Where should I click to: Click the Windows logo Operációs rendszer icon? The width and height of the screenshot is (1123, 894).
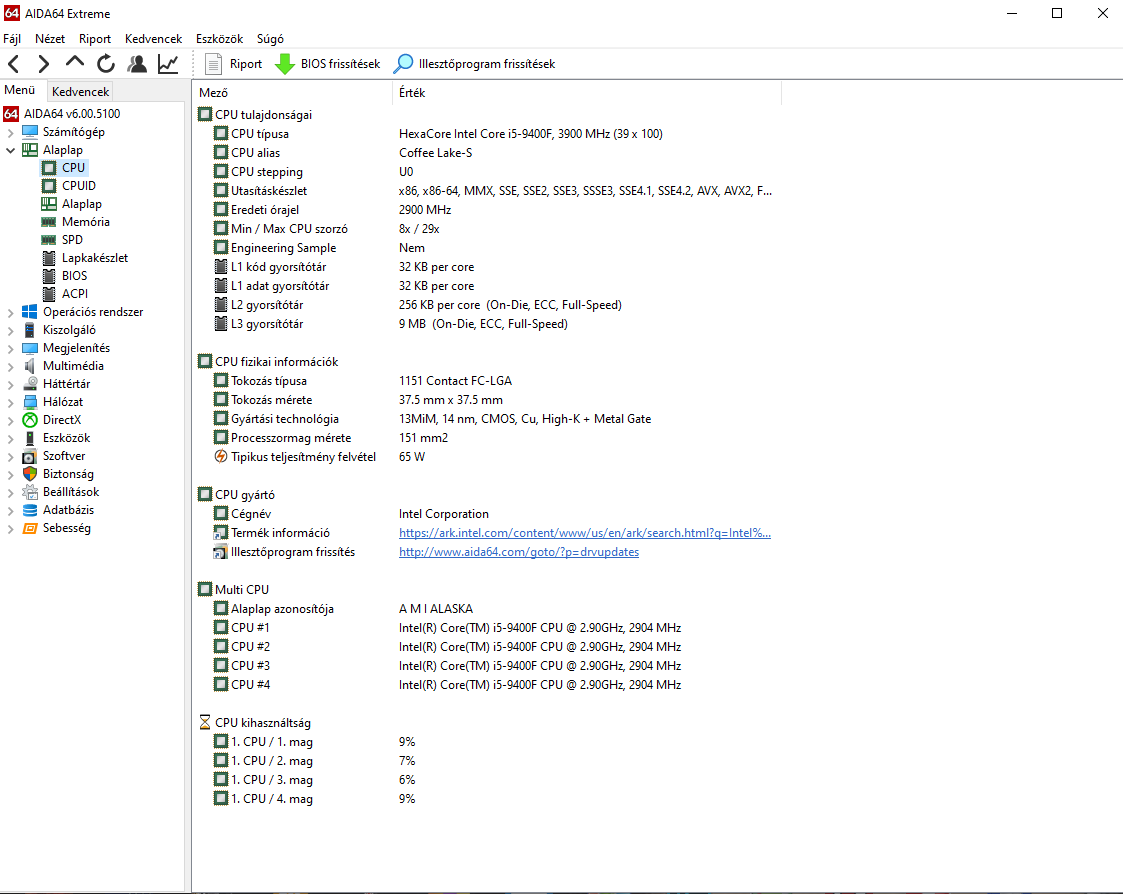point(29,312)
